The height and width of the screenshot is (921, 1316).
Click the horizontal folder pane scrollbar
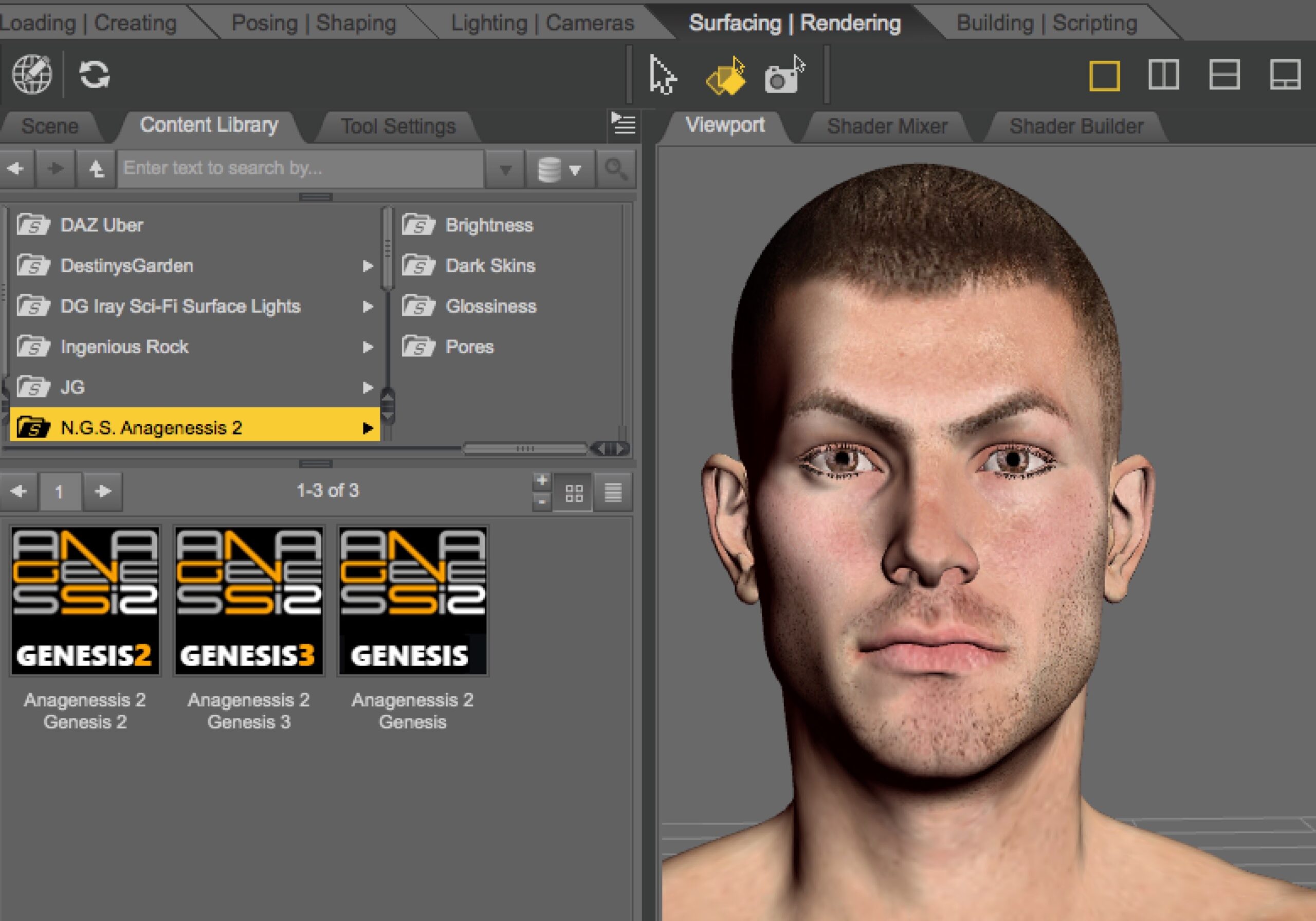pos(524,448)
